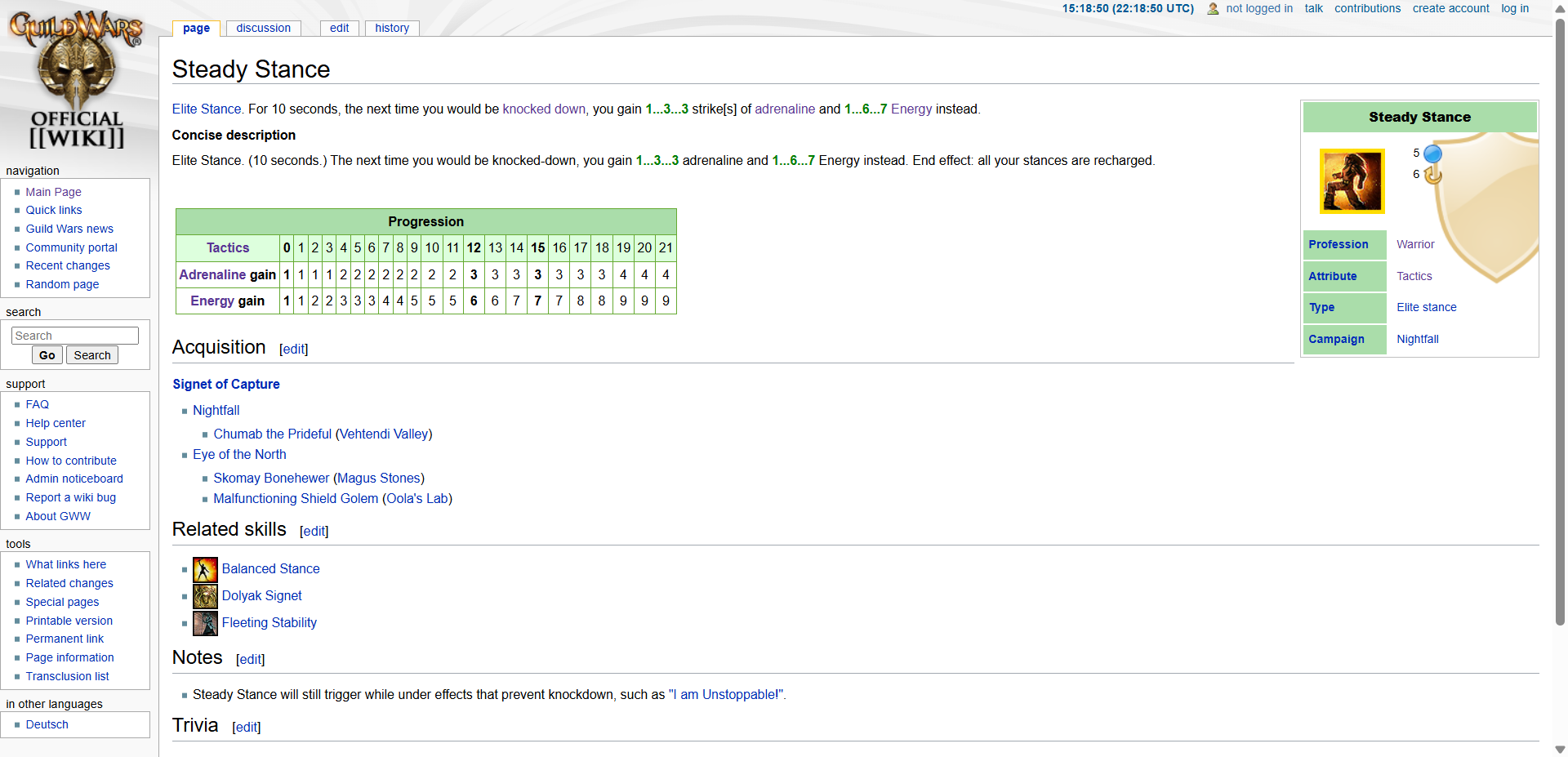Viewport: 1568px width, 757px height.
Task: Select the page tab
Action: (196, 28)
